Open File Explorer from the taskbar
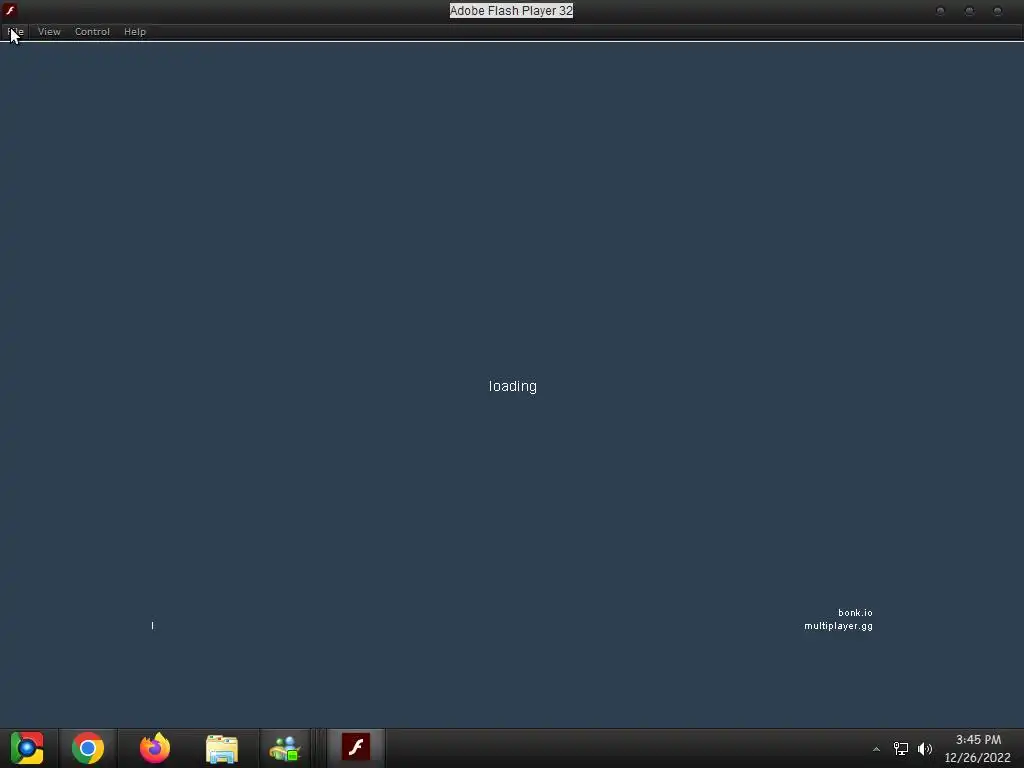The image size is (1024, 768). click(222, 748)
